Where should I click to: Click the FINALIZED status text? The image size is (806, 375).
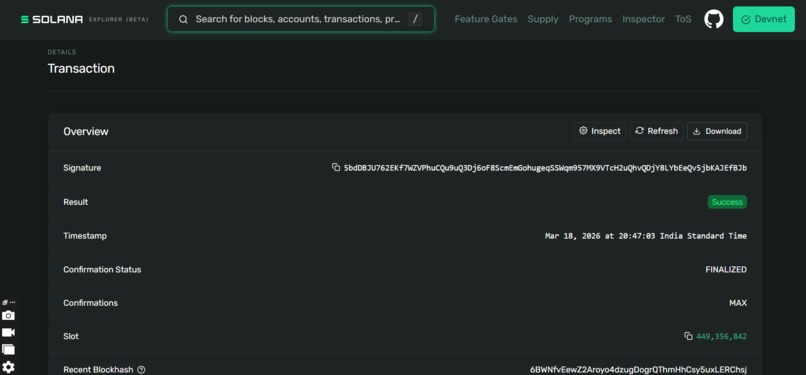(x=726, y=270)
